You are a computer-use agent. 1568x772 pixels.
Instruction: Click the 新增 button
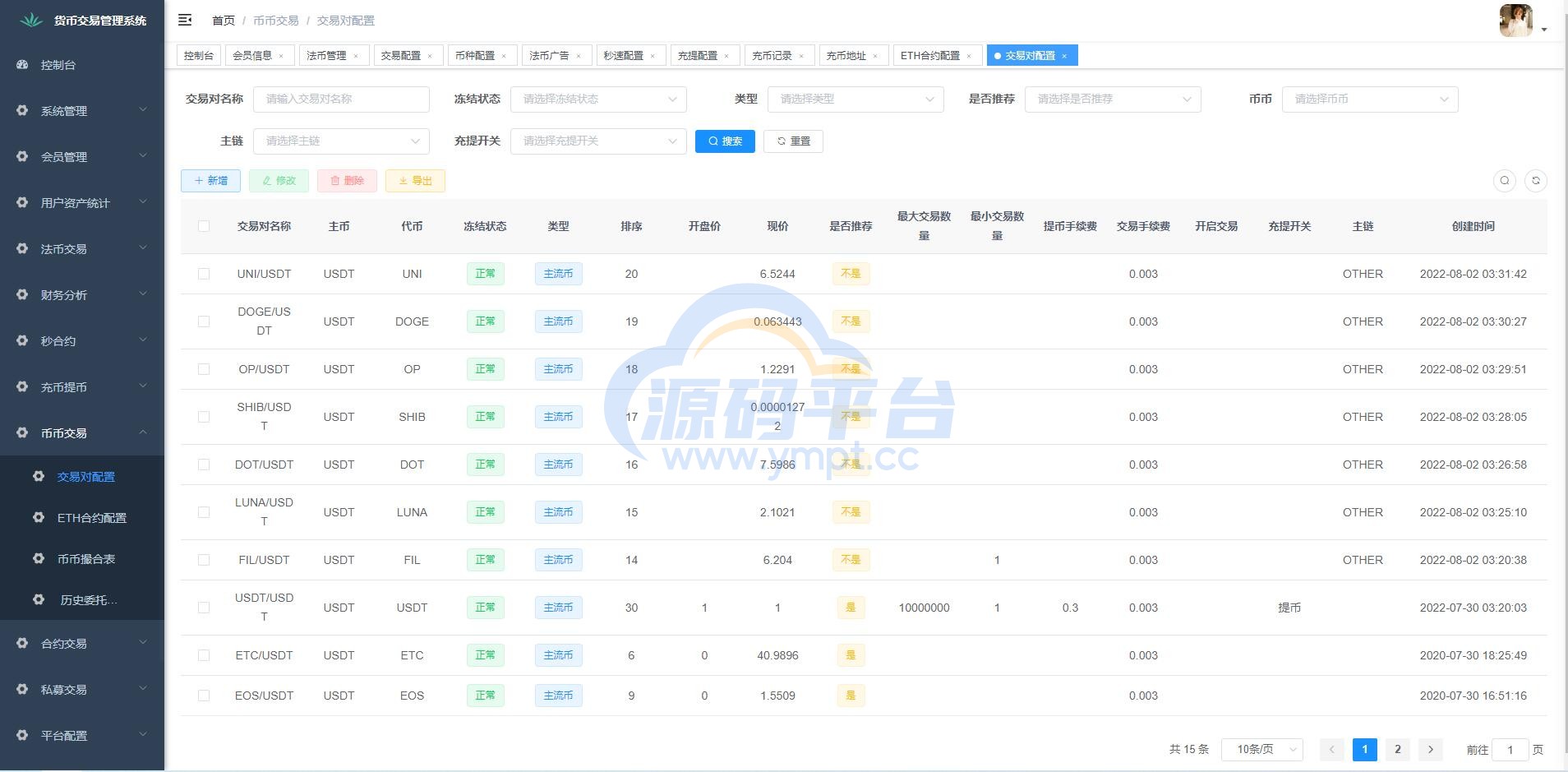pyautogui.click(x=210, y=181)
